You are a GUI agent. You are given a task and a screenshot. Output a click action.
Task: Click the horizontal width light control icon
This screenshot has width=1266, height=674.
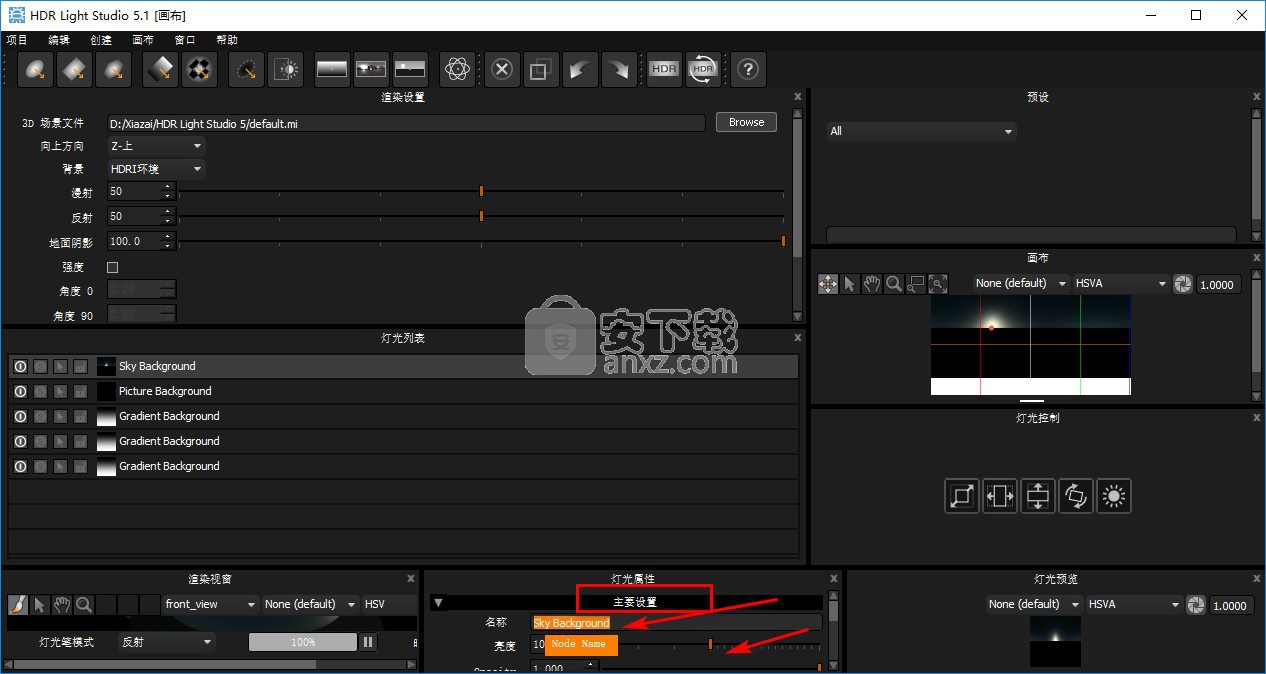[x=1000, y=495]
